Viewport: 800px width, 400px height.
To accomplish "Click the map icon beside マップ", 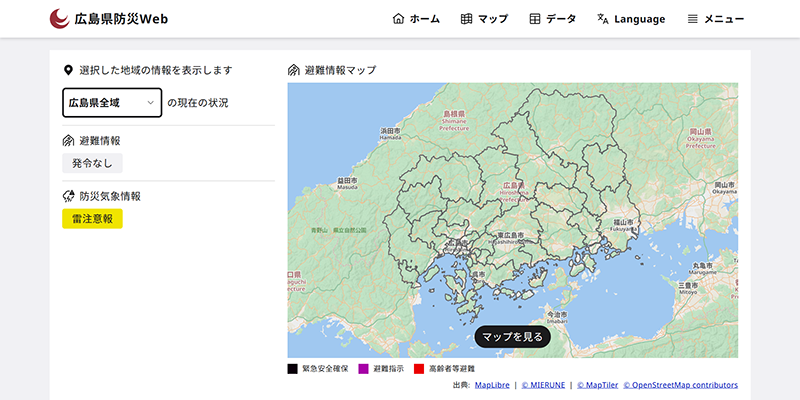I will coord(466,19).
